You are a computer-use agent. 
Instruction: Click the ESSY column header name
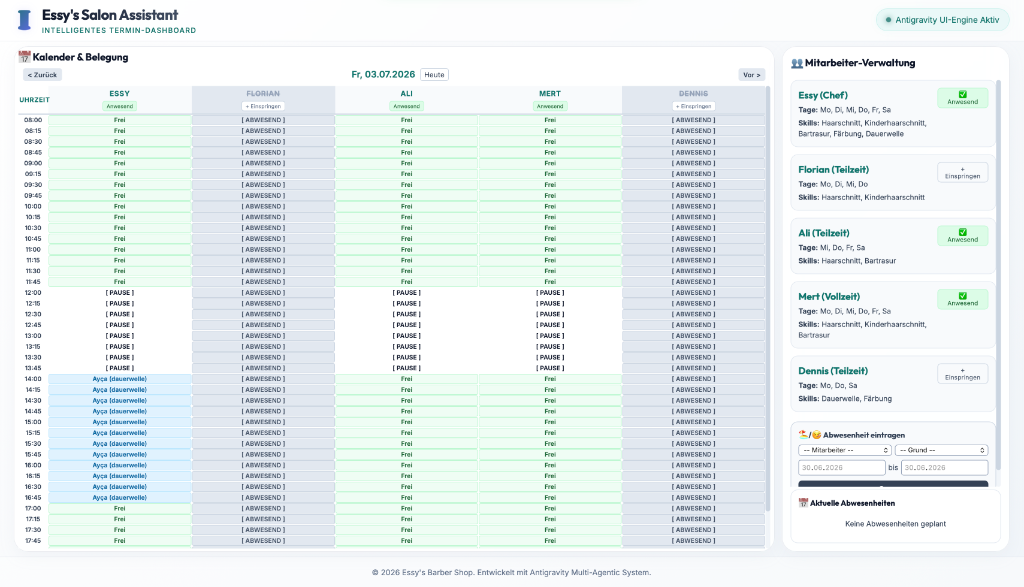coord(120,93)
